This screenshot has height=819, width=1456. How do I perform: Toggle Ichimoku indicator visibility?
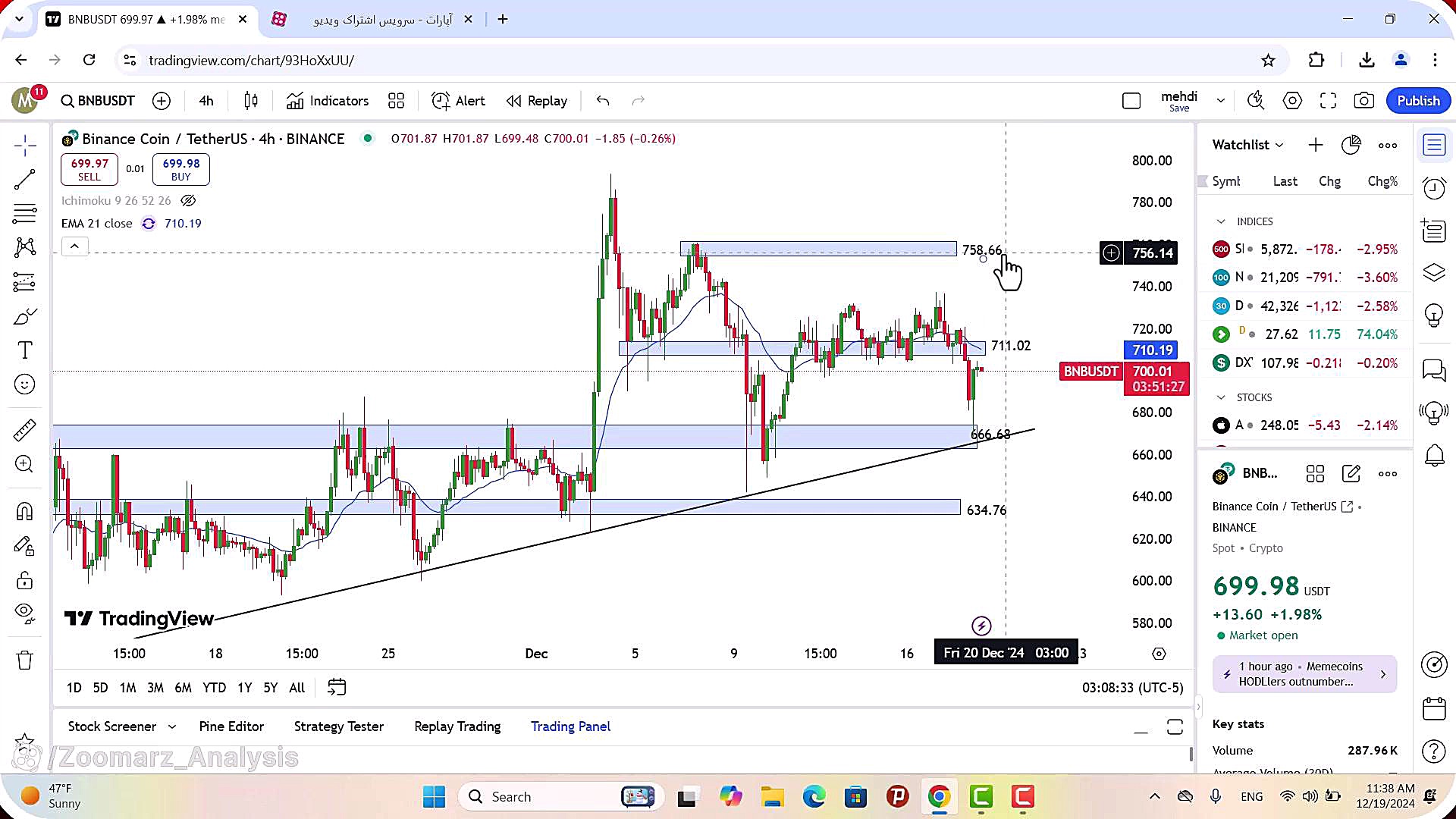coord(188,201)
